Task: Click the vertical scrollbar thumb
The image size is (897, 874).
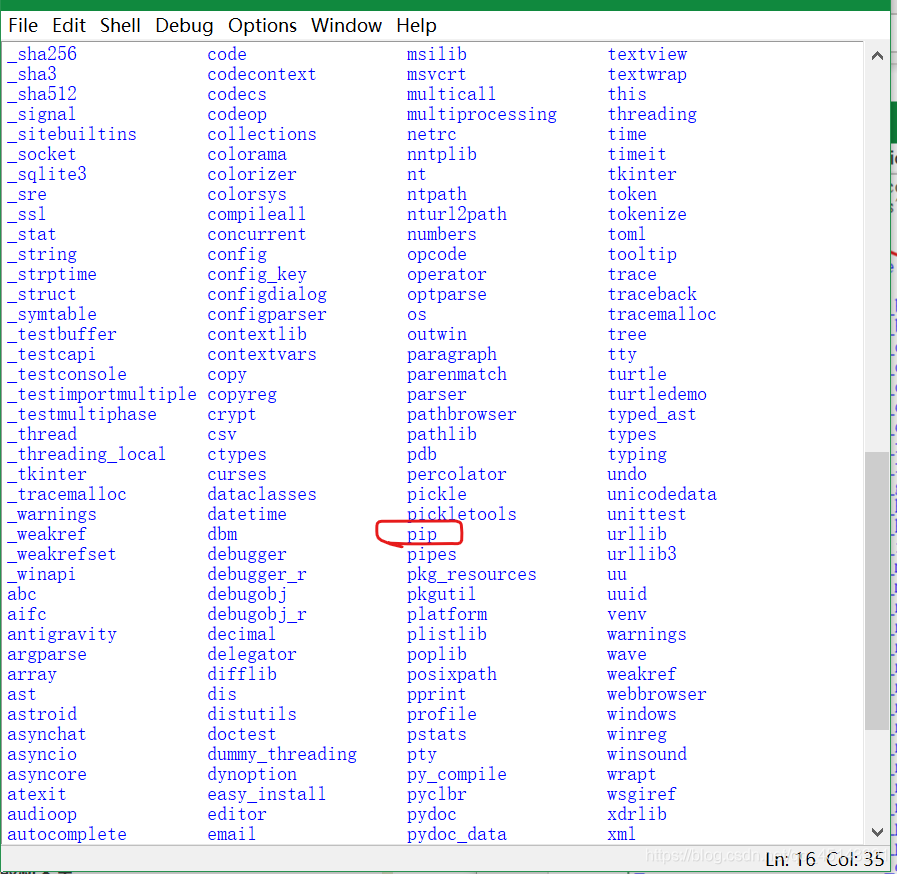Action: coord(876,590)
